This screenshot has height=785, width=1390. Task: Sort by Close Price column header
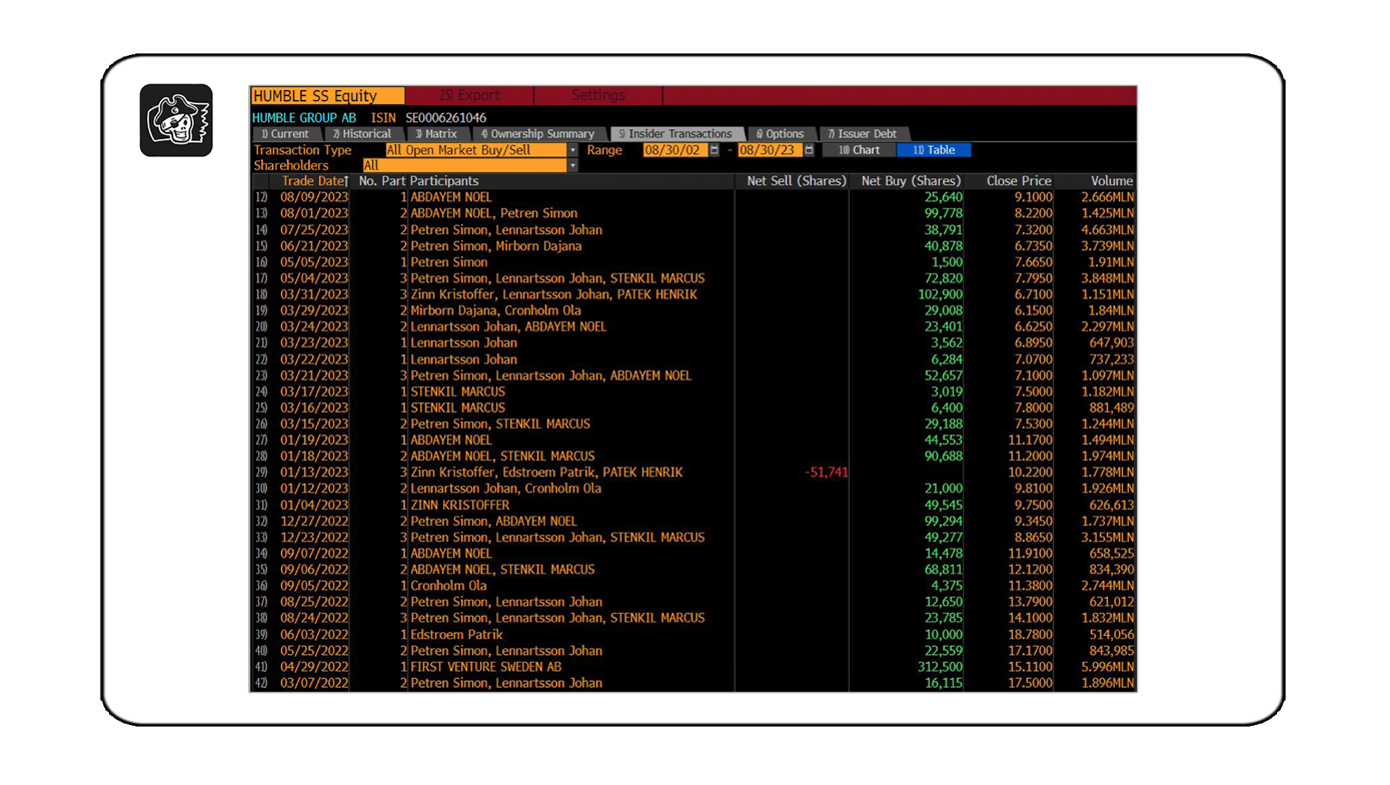1019,181
